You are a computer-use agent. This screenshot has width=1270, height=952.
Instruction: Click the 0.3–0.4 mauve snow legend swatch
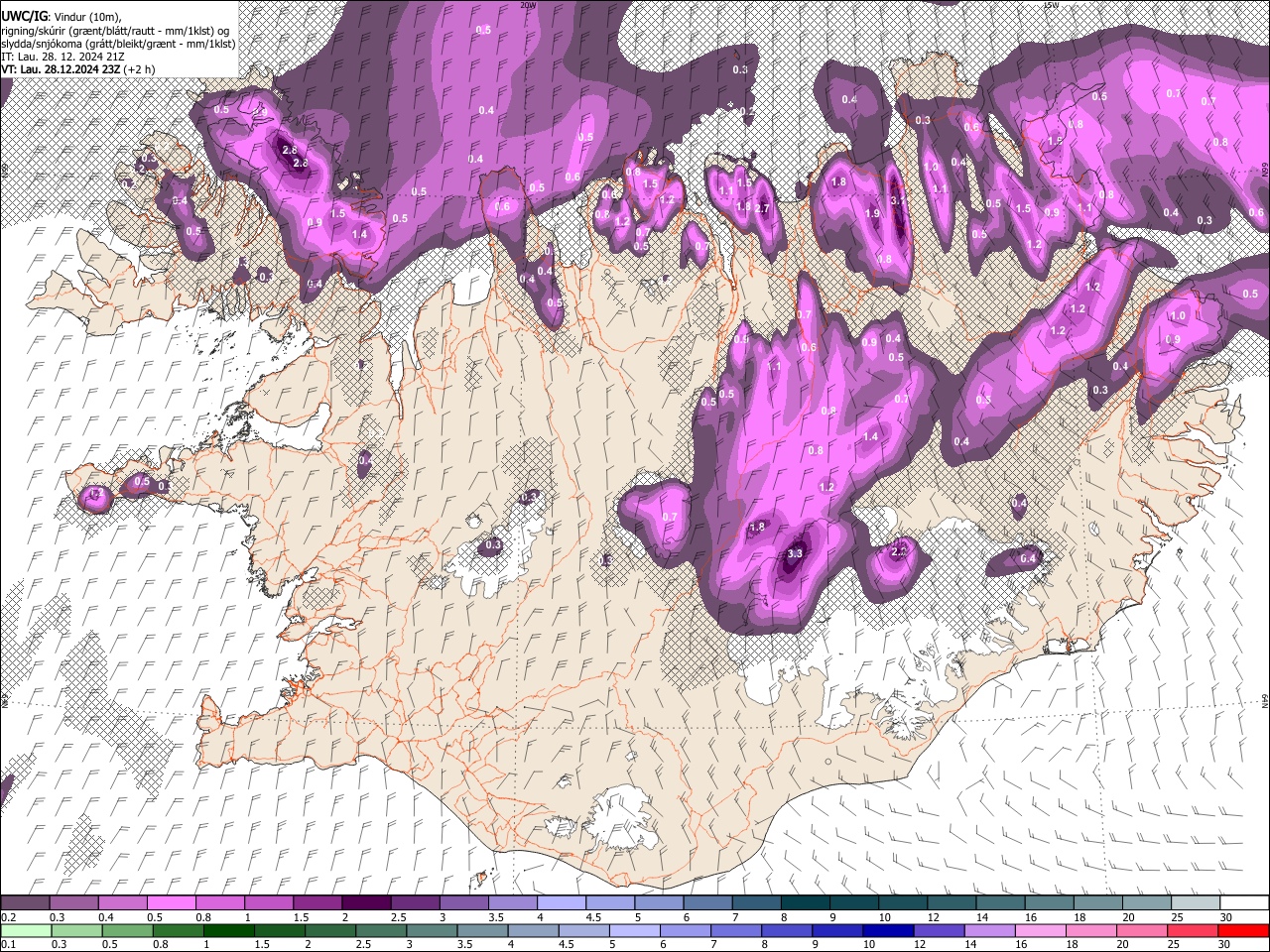74,902
